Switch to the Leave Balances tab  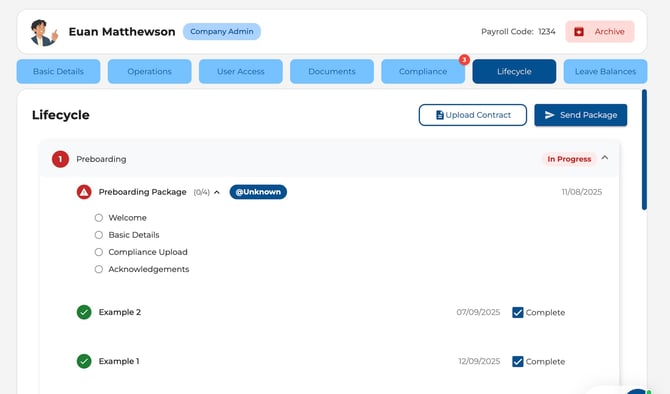click(605, 71)
